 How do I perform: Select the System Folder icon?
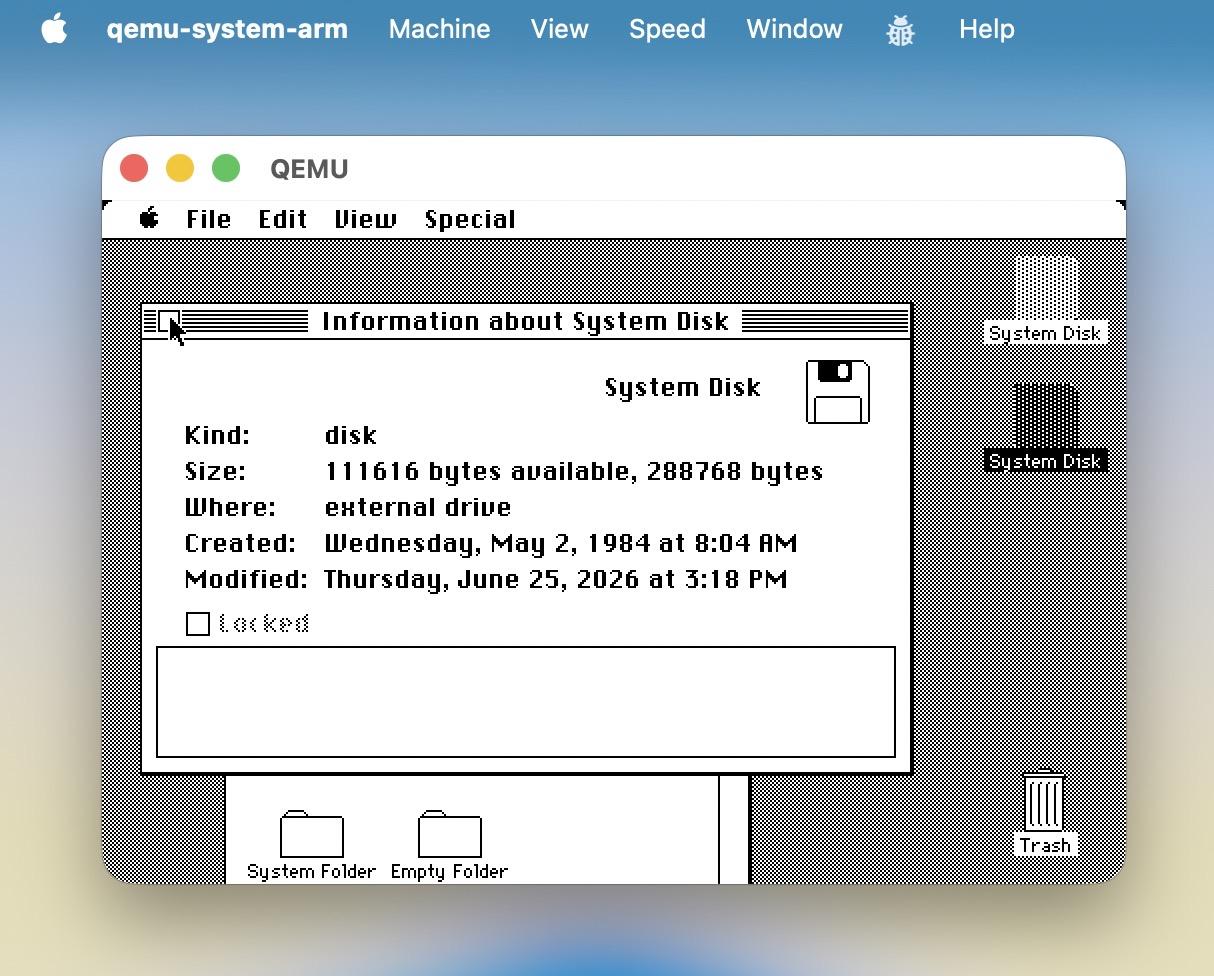tap(311, 846)
